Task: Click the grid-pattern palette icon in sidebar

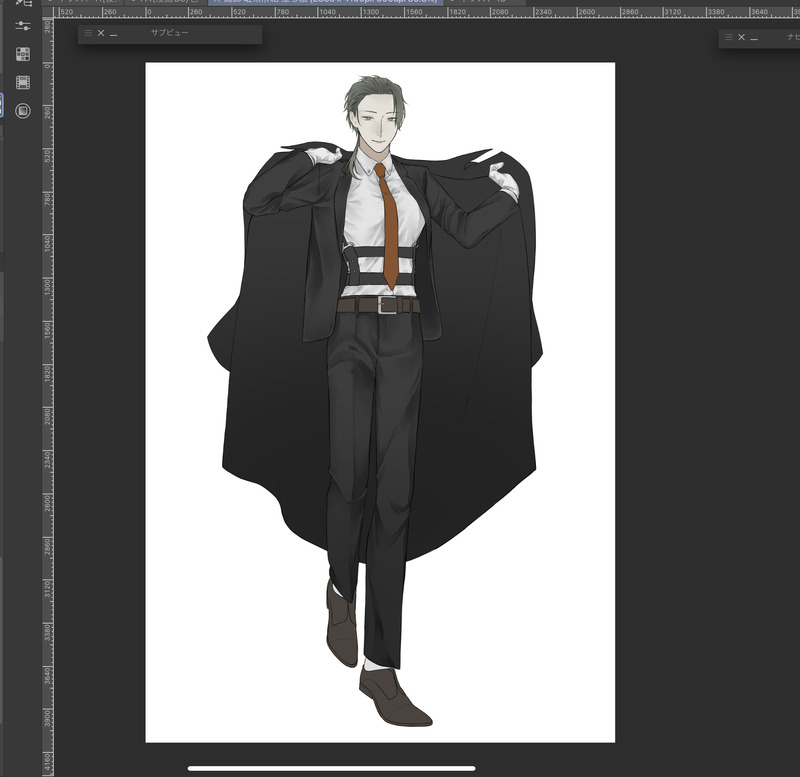Action: pyautogui.click(x=23, y=54)
